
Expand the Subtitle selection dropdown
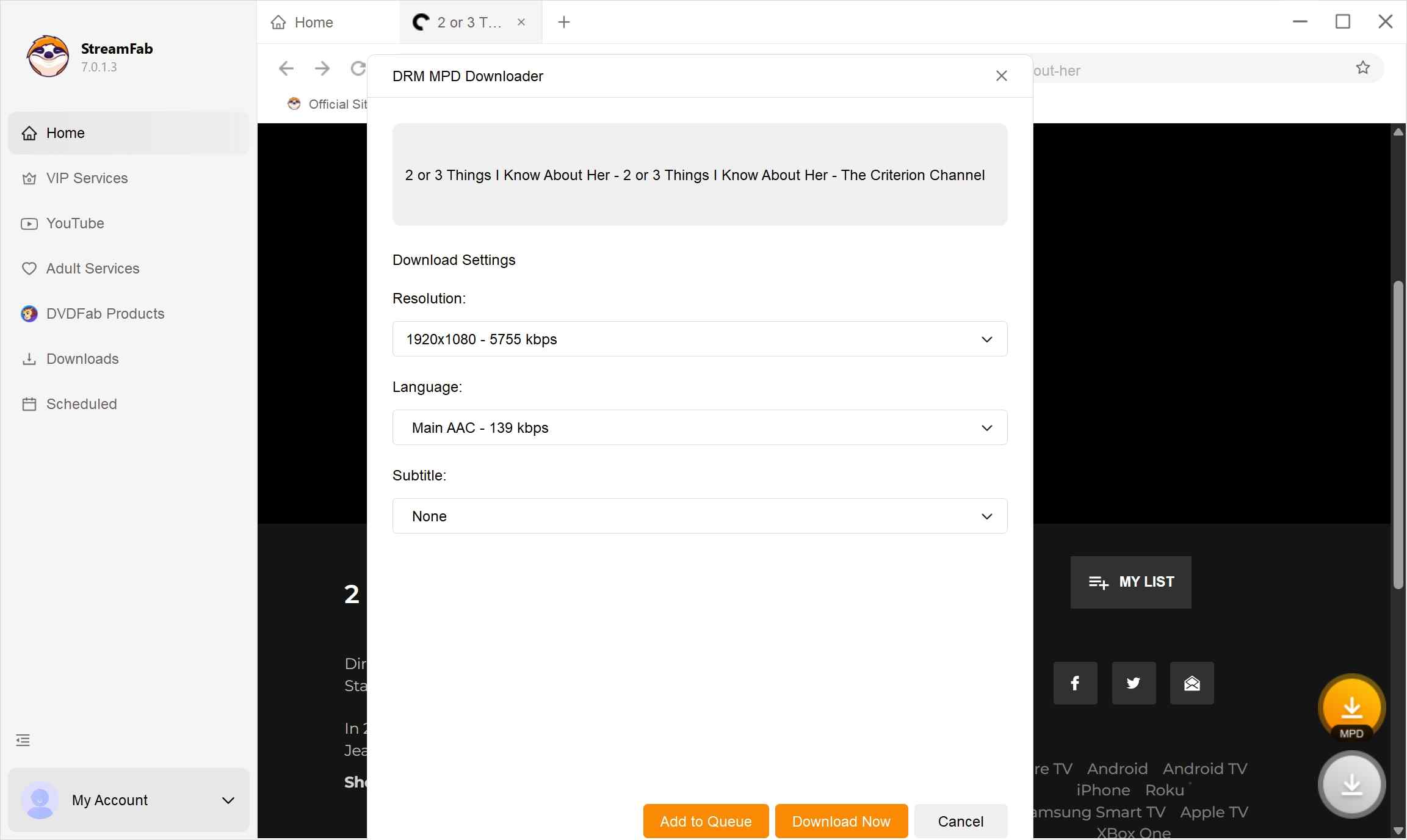point(699,516)
